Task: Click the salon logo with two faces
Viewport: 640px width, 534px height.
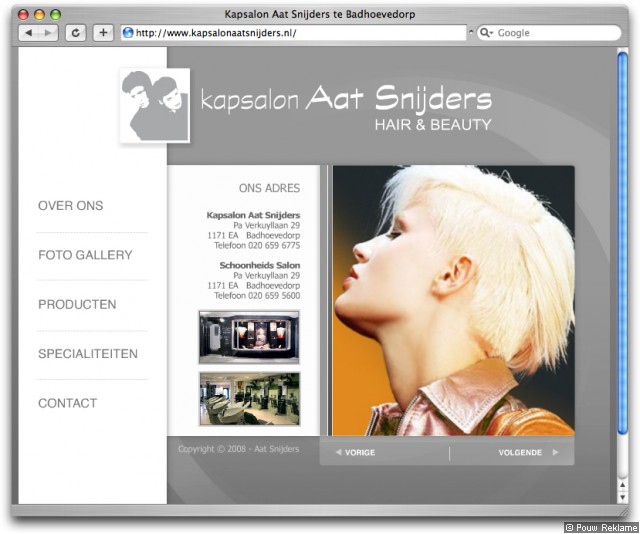Action: tap(155, 105)
